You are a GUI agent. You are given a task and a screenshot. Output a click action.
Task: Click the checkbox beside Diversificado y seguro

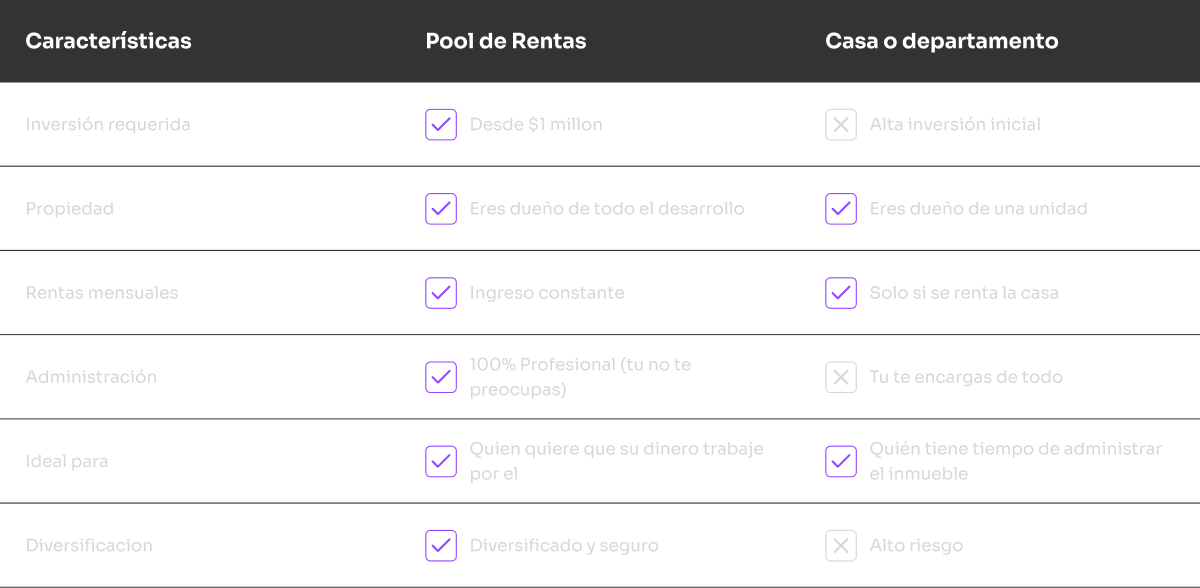441,546
